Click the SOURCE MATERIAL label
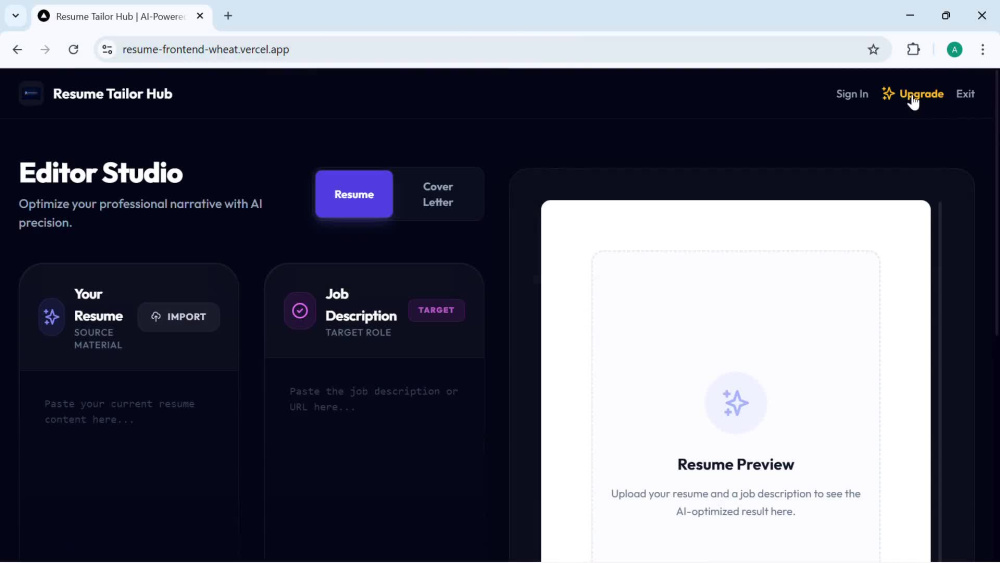Viewport: 1000px width, 563px height. click(98, 339)
